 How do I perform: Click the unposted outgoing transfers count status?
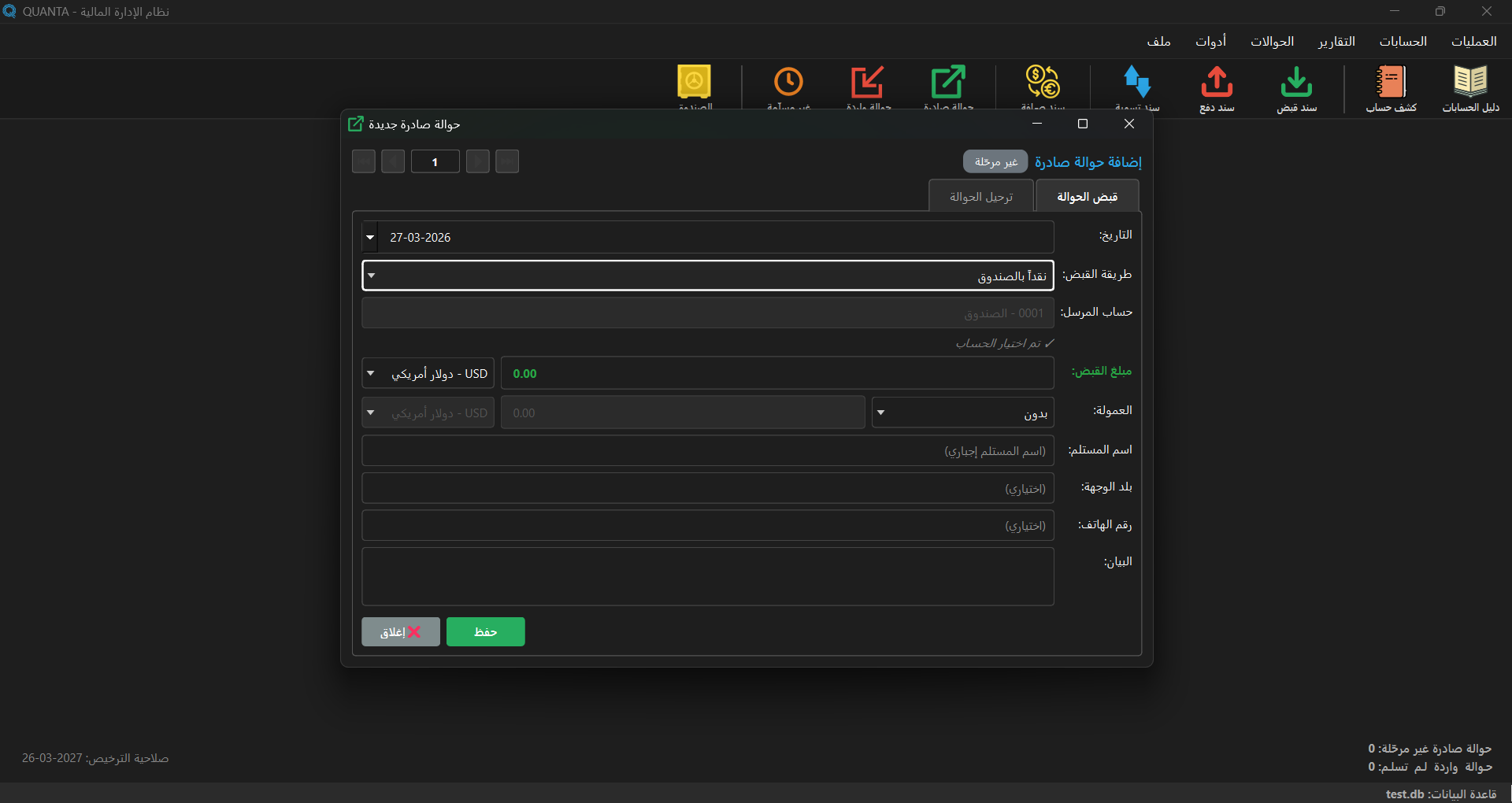click(1429, 749)
